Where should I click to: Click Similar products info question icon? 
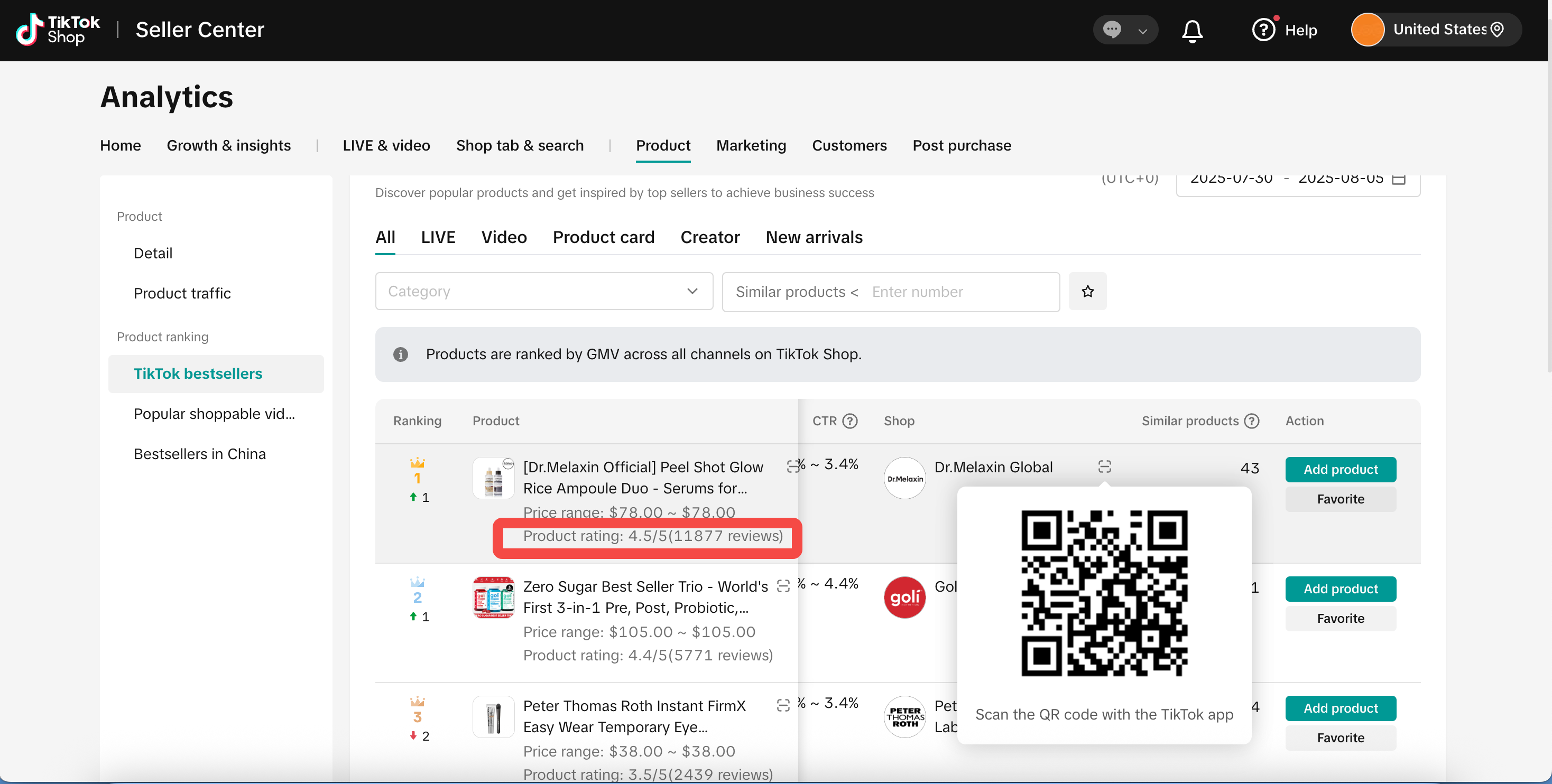point(1251,421)
